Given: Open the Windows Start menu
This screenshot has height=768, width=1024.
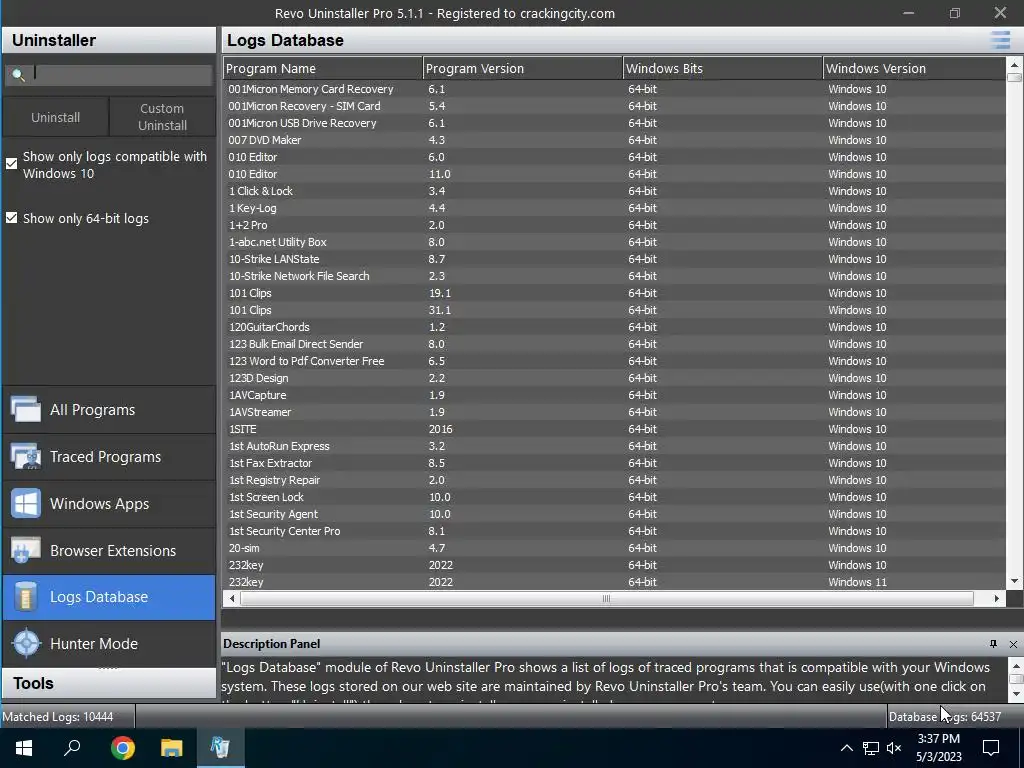Looking at the screenshot, I should [x=24, y=748].
